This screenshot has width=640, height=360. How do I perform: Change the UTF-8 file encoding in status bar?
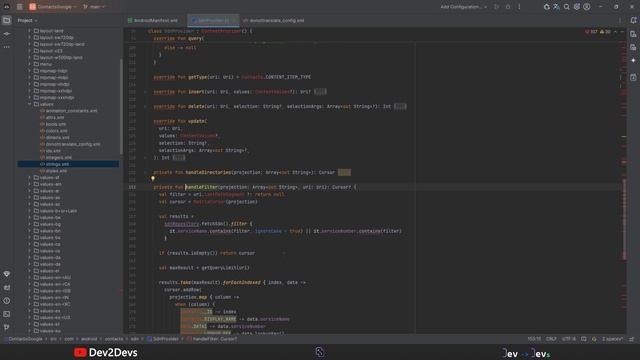569,339
